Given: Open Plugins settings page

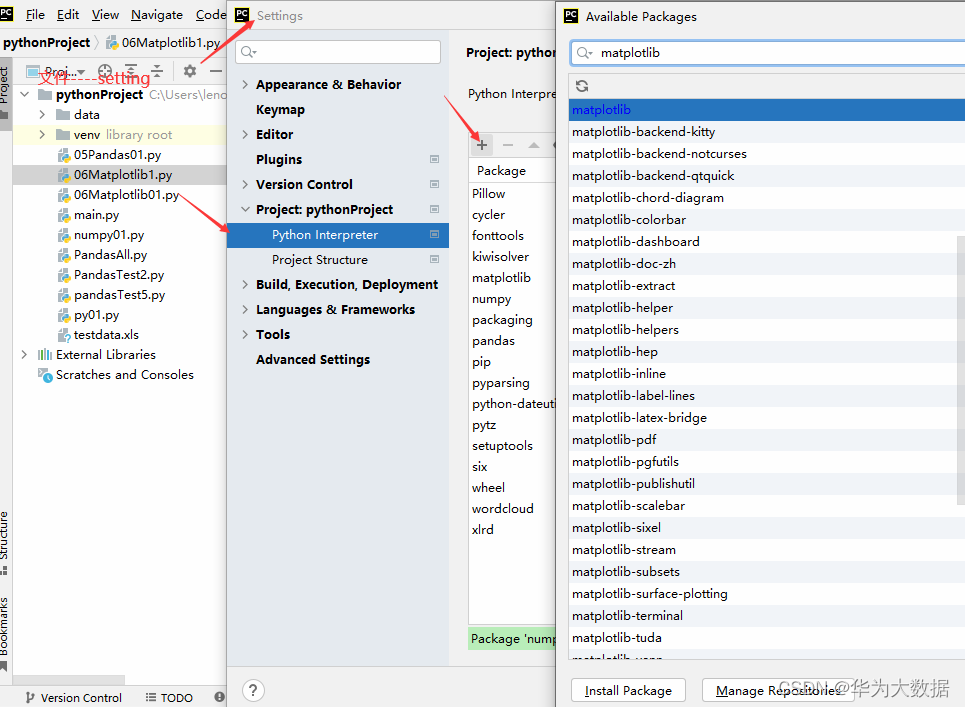Looking at the screenshot, I should point(279,159).
